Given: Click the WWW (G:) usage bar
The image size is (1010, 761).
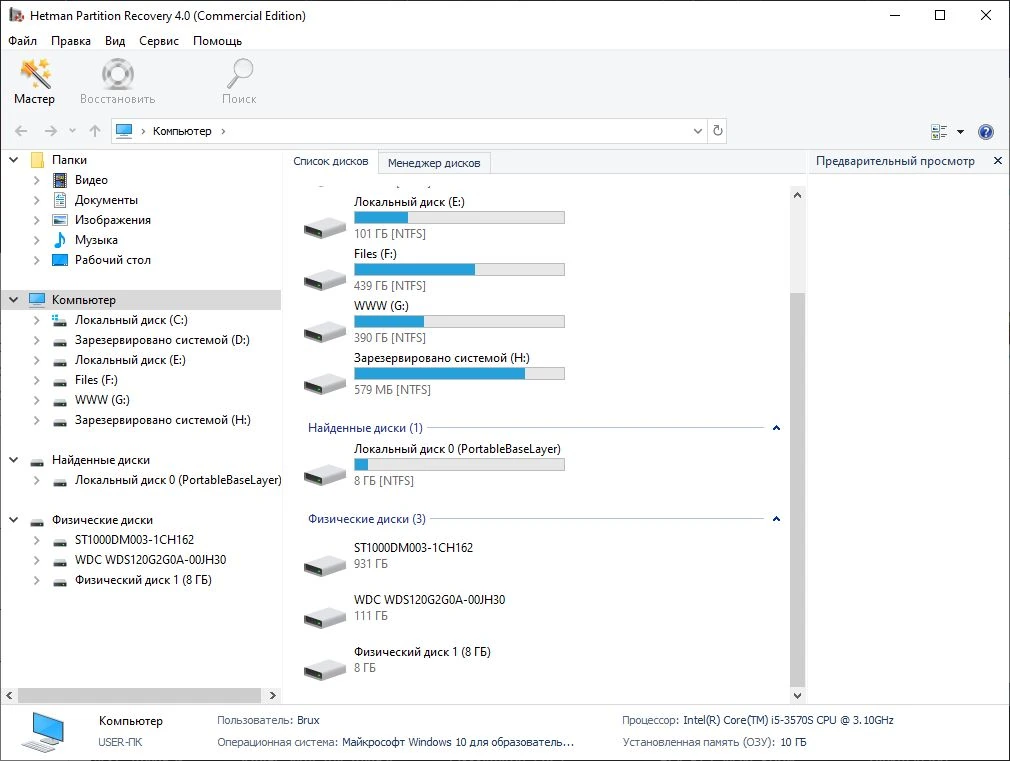Looking at the screenshot, I should click(x=459, y=322).
